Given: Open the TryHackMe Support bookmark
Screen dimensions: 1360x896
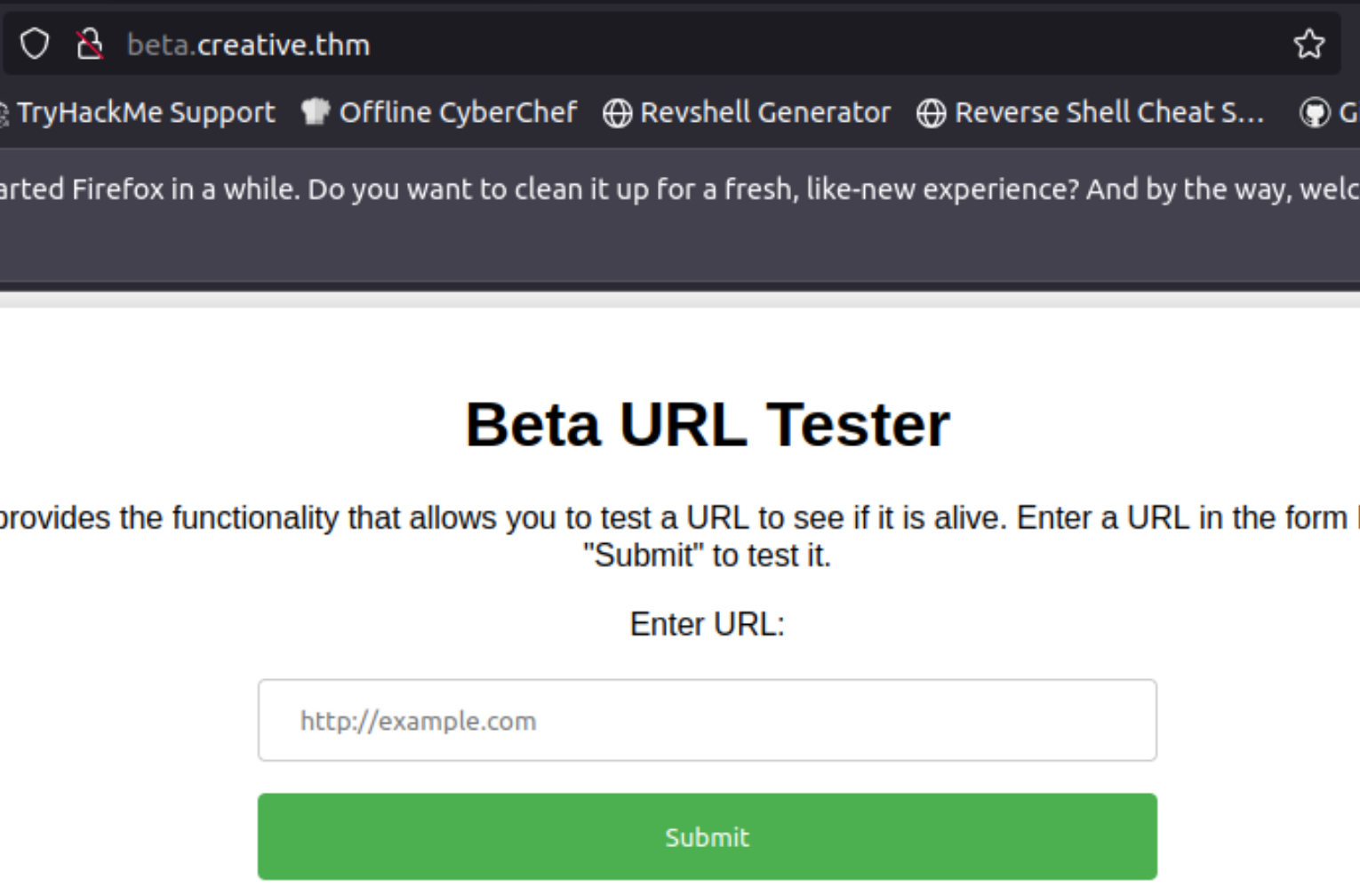Looking at the screenshot, I should [146, 112].
